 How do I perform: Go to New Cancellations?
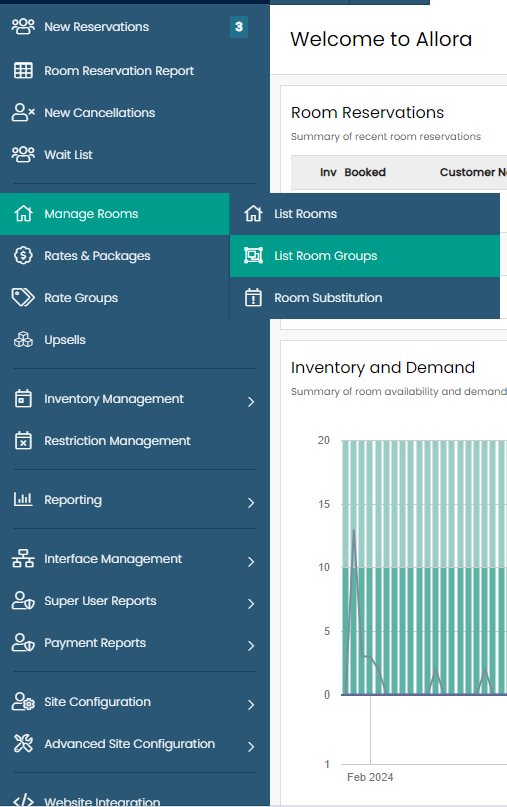coord(99,113)
